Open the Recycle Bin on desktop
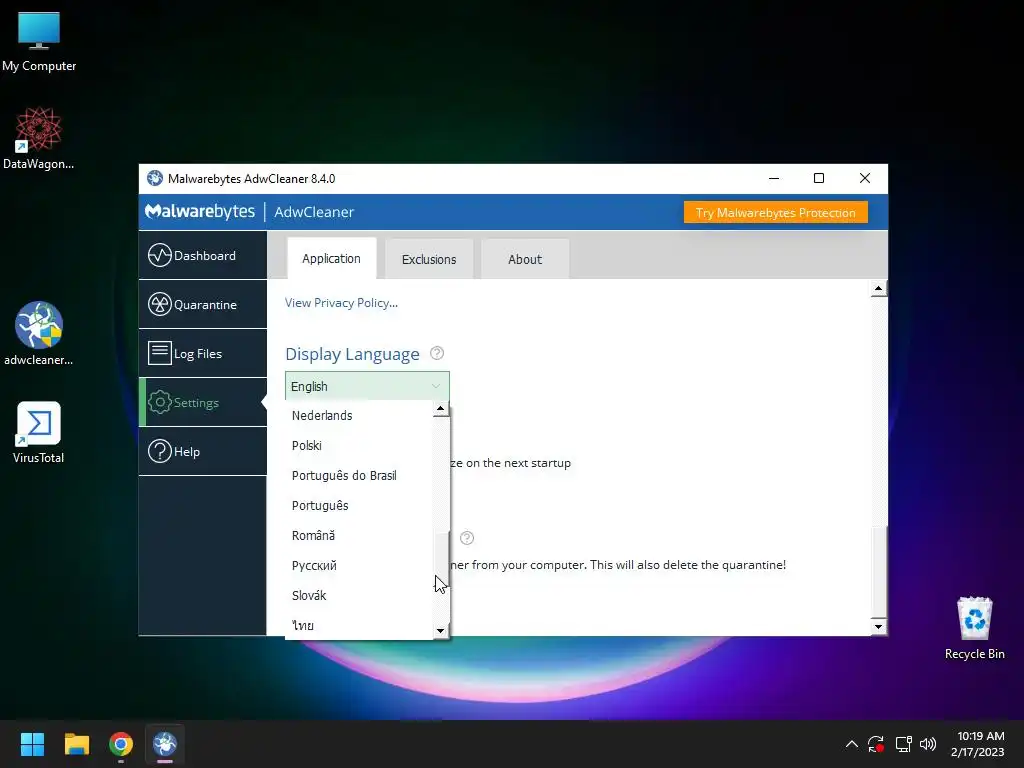 [974, 628]
